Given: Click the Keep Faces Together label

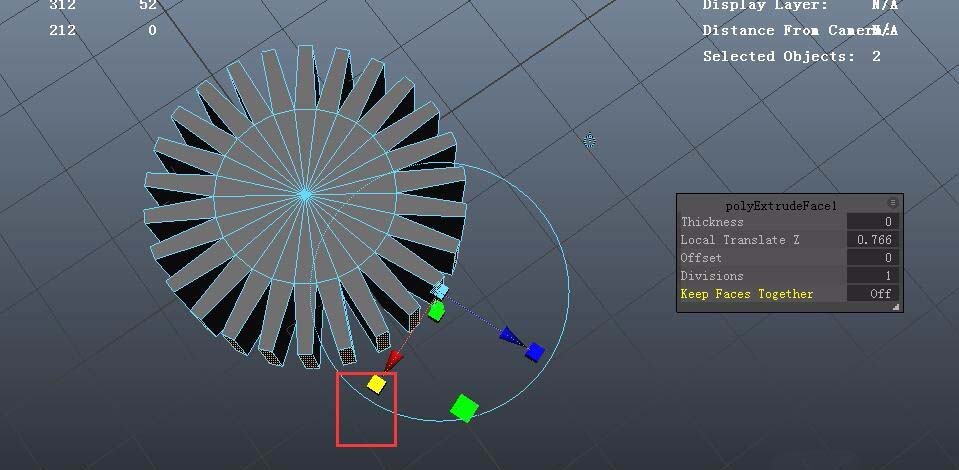Looking at the screenshot, I should 747,294.
